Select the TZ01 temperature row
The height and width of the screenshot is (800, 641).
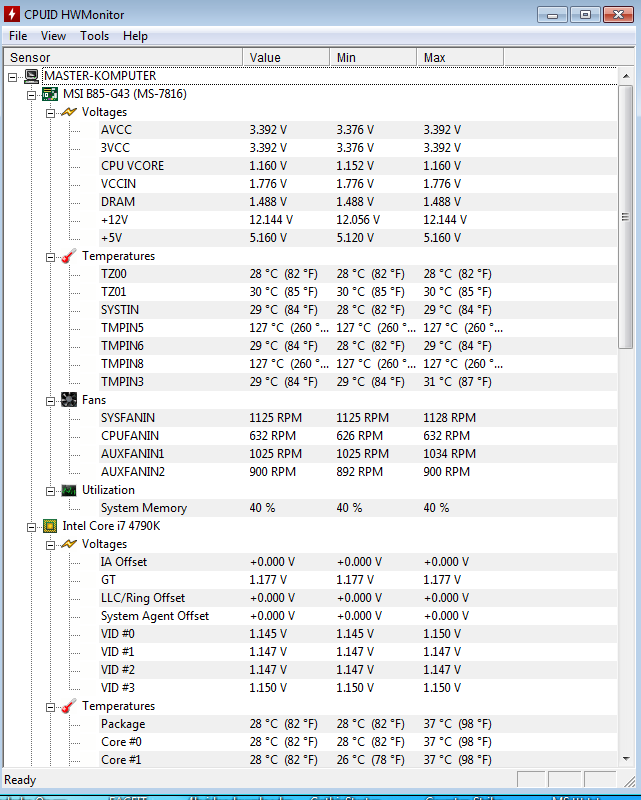point(358,292)
